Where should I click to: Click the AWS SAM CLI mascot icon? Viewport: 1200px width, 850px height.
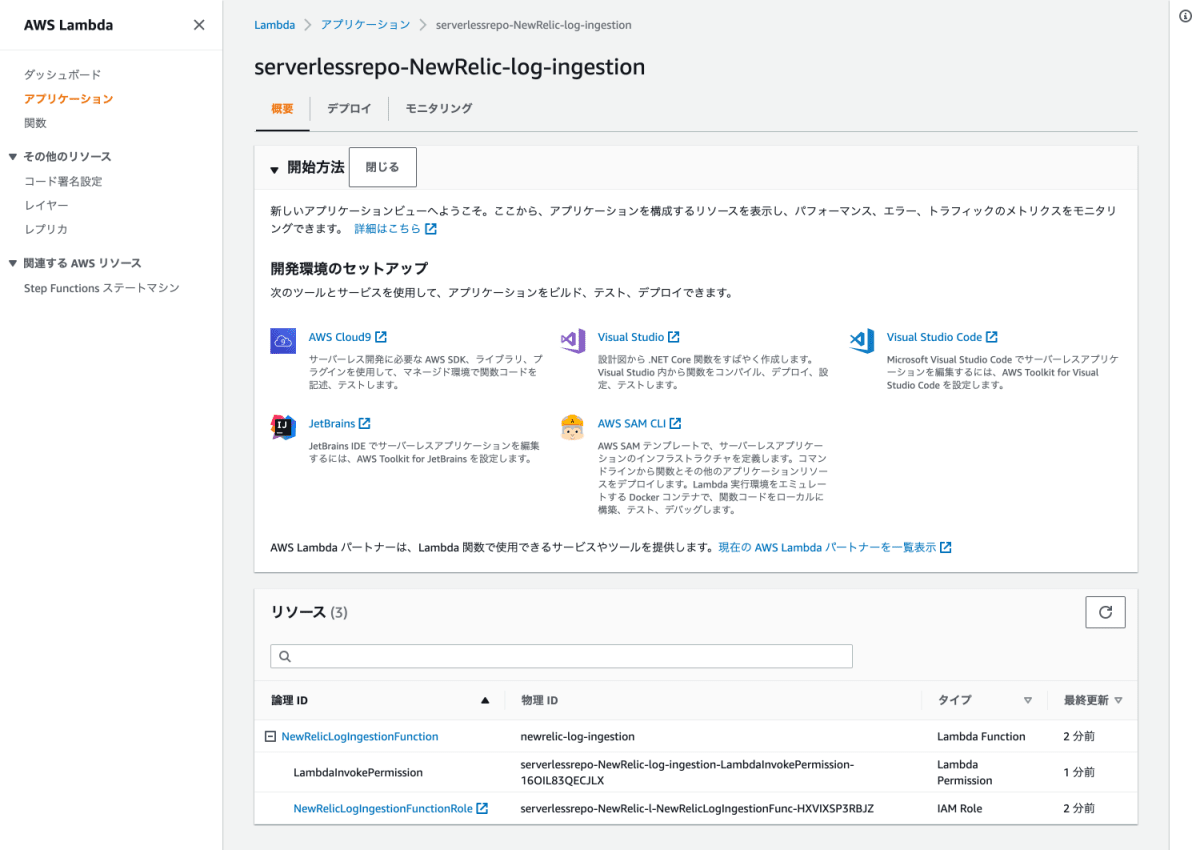(x=573, y=427)
